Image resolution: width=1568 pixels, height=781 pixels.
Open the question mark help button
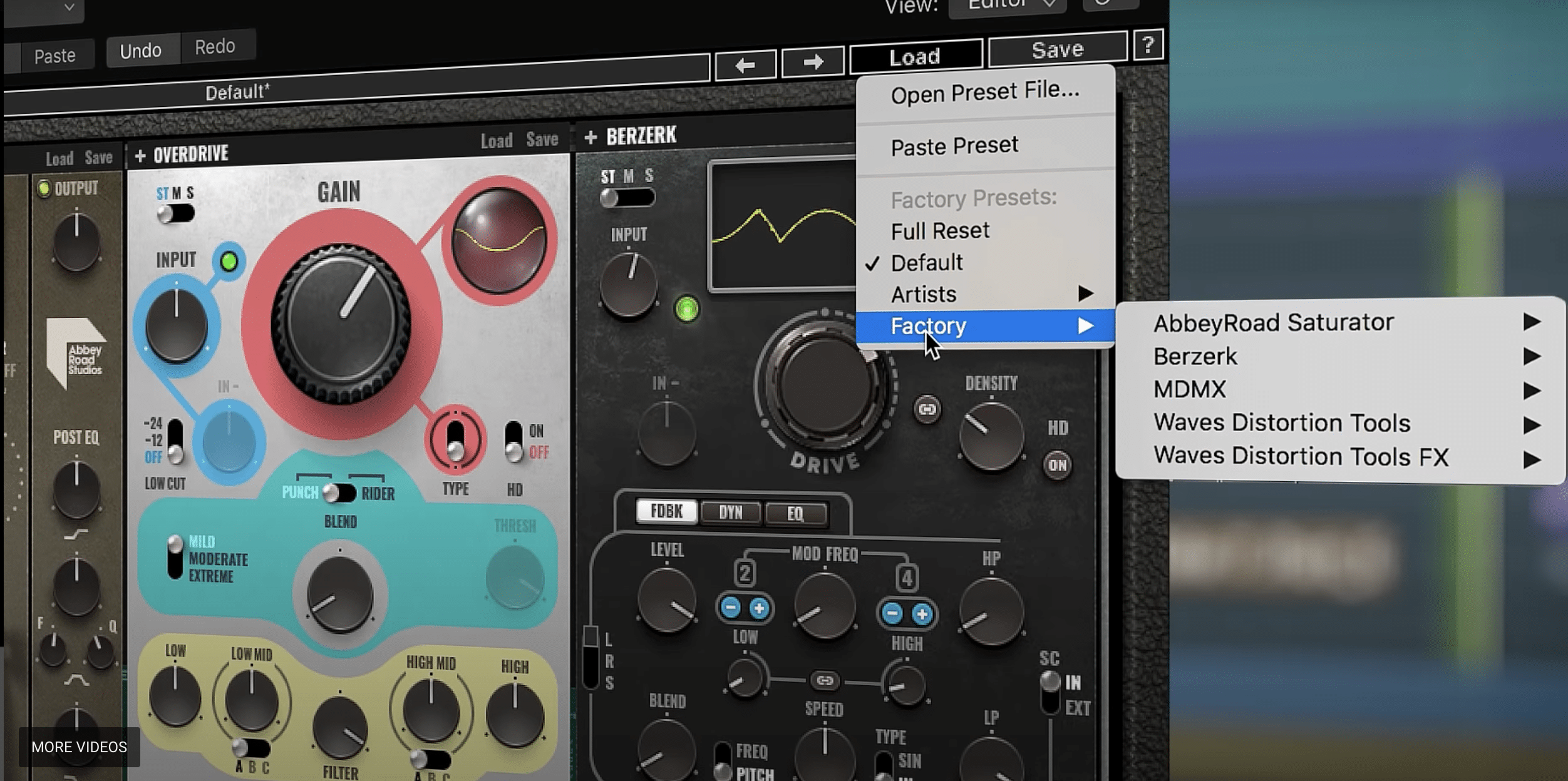[x=1148, y=45]
